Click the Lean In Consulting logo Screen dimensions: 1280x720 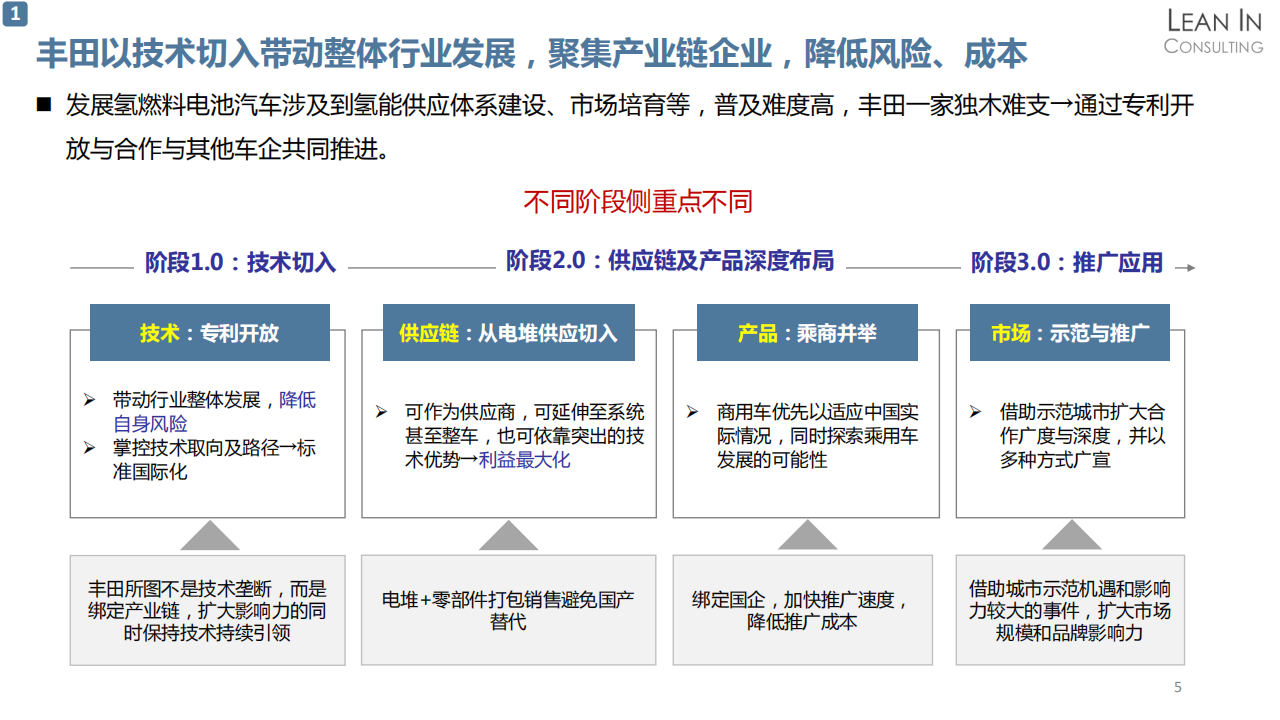click(x=1214, y=31)
